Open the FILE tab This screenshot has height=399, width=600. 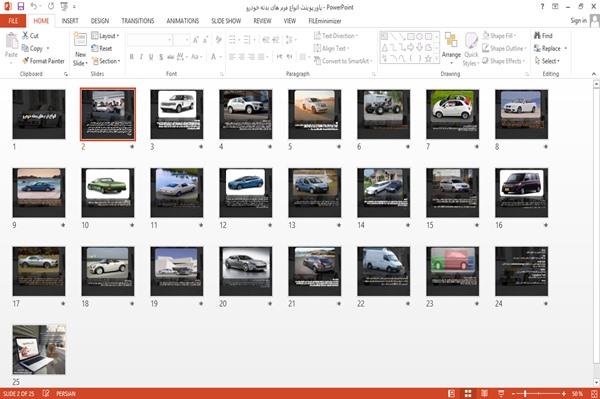click(x=13, y=21)
